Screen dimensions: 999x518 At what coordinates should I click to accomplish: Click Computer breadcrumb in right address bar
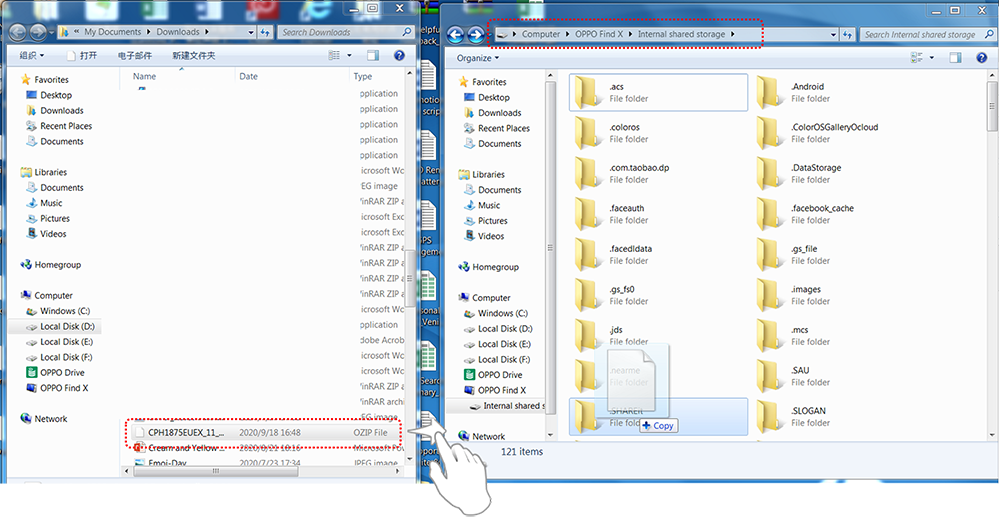click(x=540, y=34)
